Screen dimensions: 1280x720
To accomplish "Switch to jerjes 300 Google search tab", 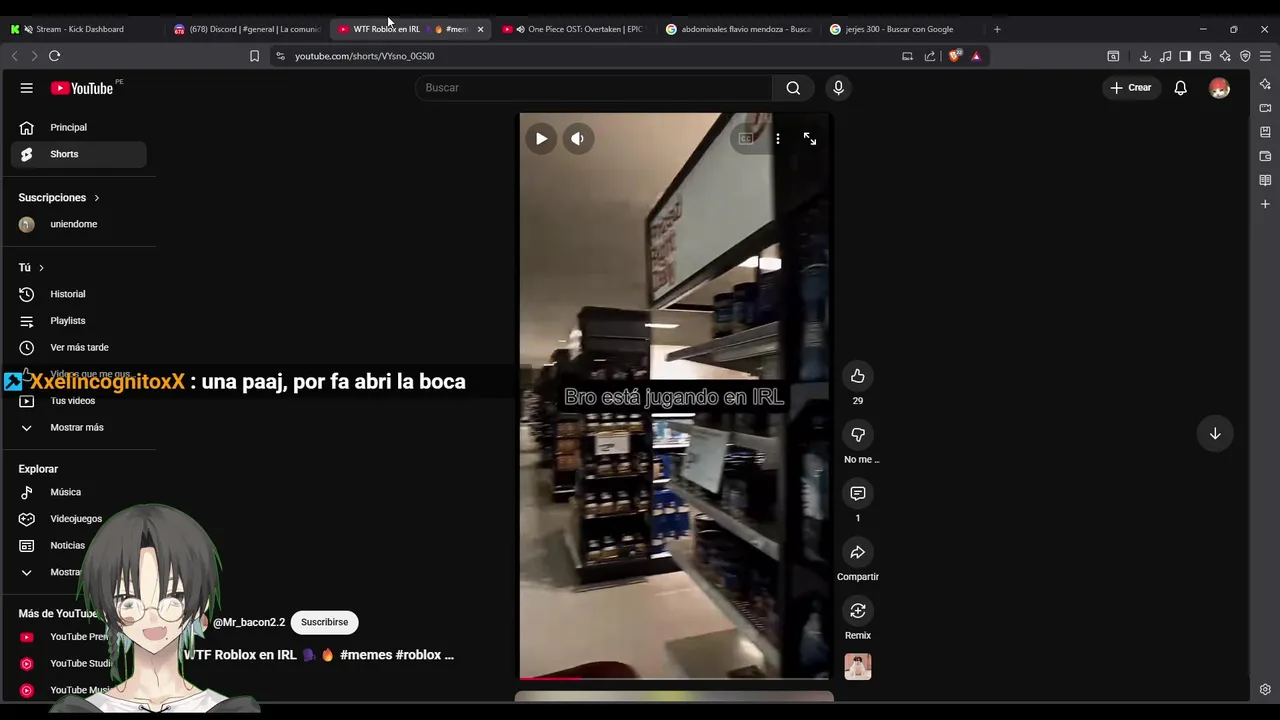I will tap(902, 29).
